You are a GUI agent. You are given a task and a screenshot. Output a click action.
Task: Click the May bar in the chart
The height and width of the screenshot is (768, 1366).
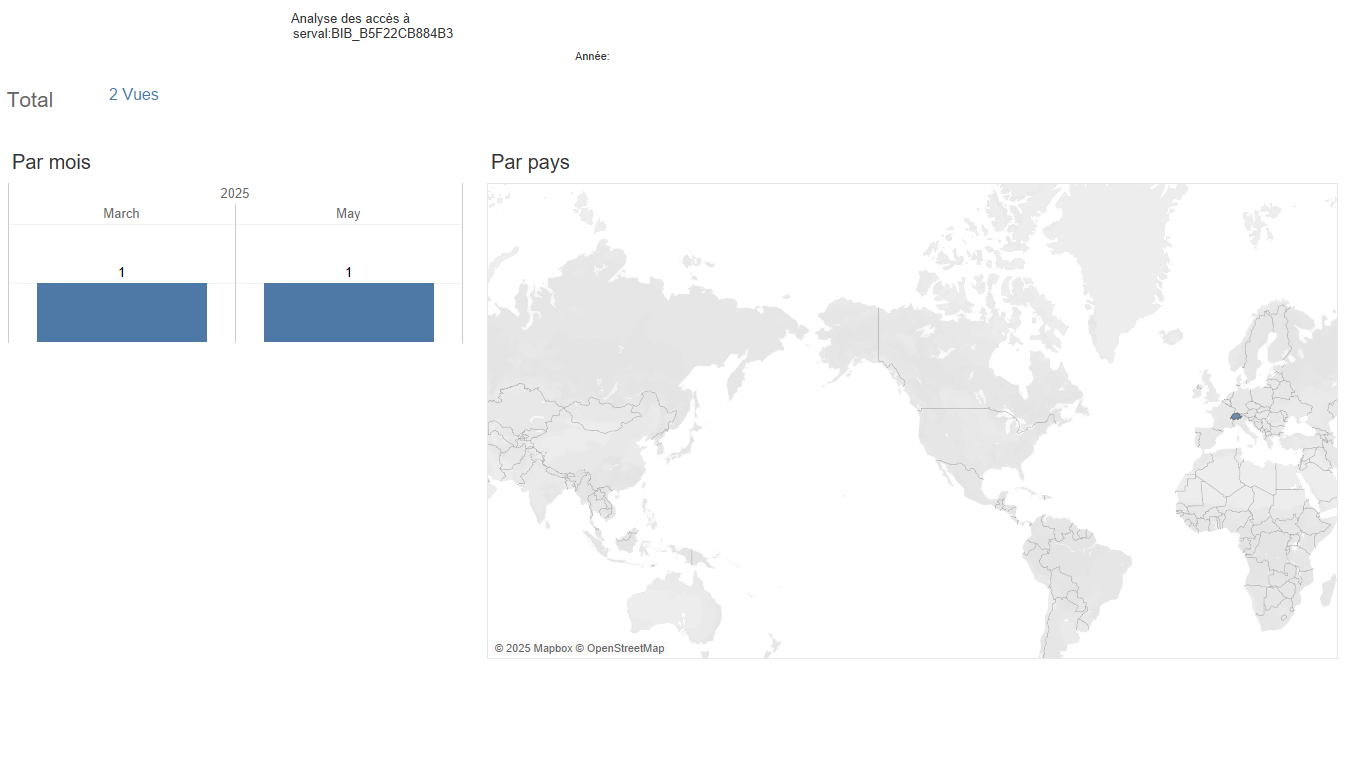coord(349,312)
